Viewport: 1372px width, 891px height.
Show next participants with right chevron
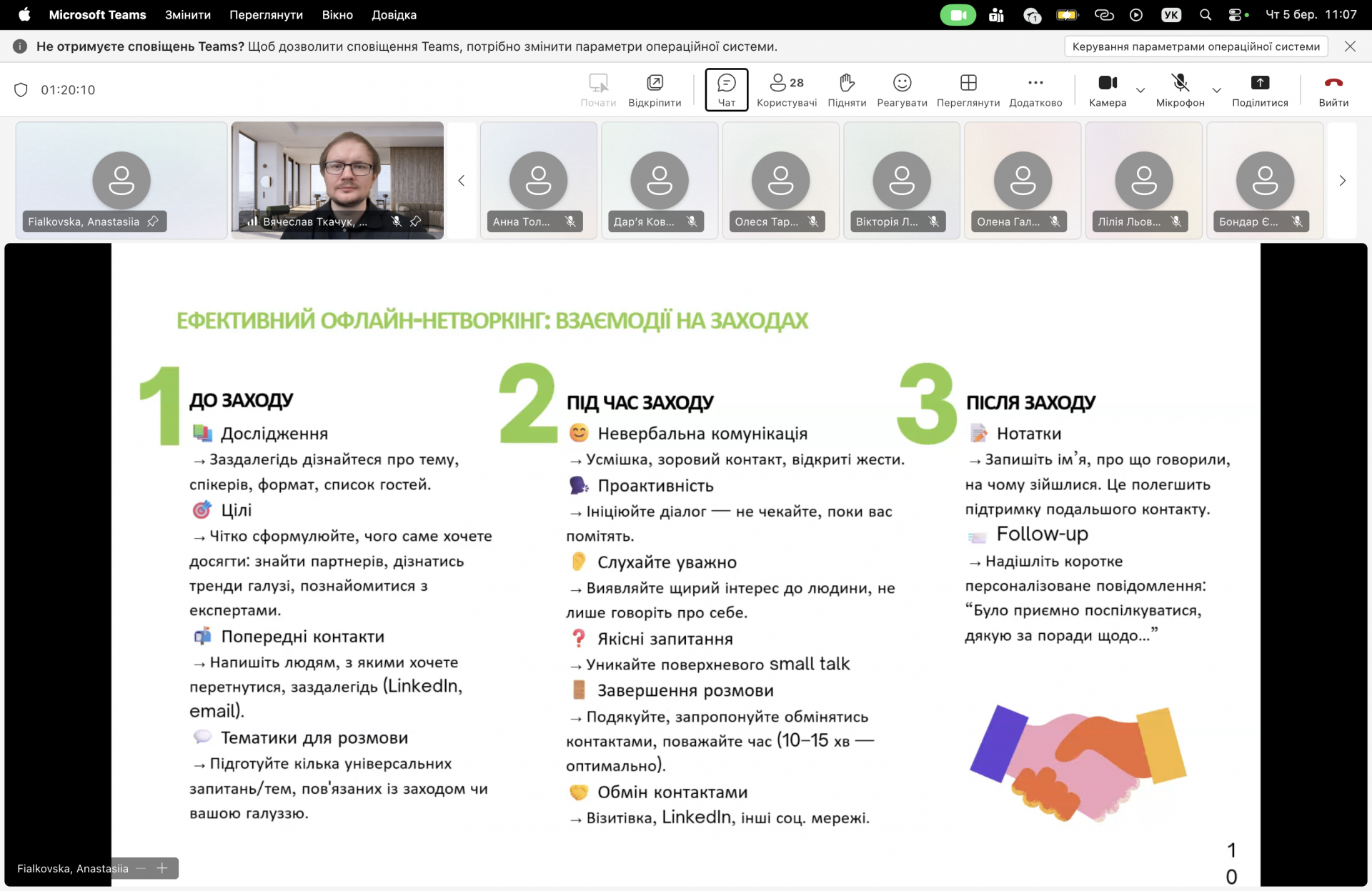click(x=1342, y=181)
